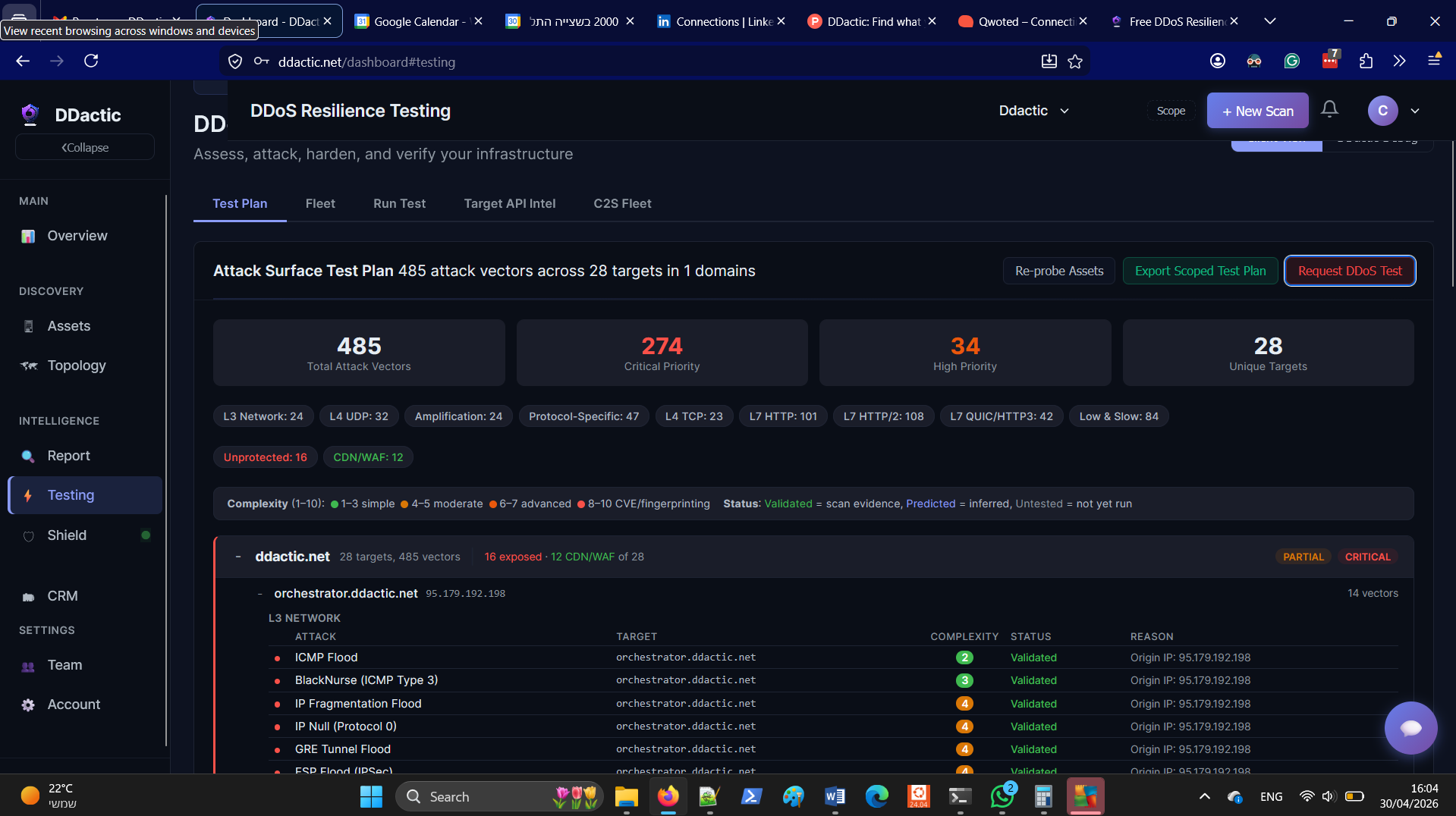1456x816 pixels.
Task: Switch to the Run Test tab
Action: click(399, 203)
